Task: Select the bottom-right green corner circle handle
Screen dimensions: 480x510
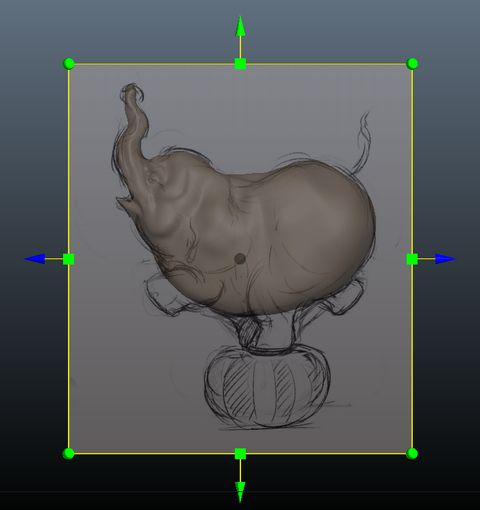Action: pos(412,453)
